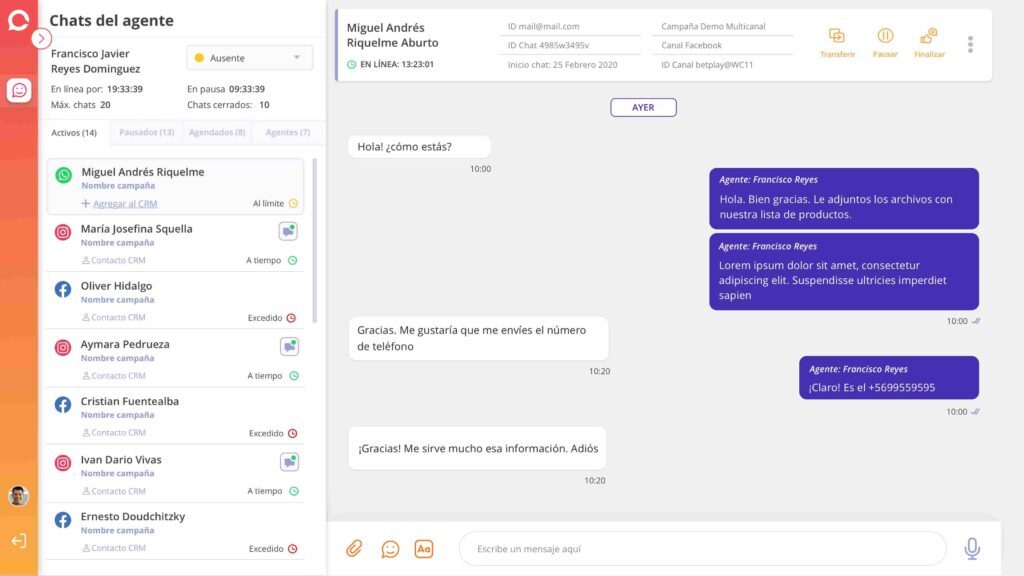Click the Escribe un mensaje aquí field
1024x576 pixels.
pos(700,548)
